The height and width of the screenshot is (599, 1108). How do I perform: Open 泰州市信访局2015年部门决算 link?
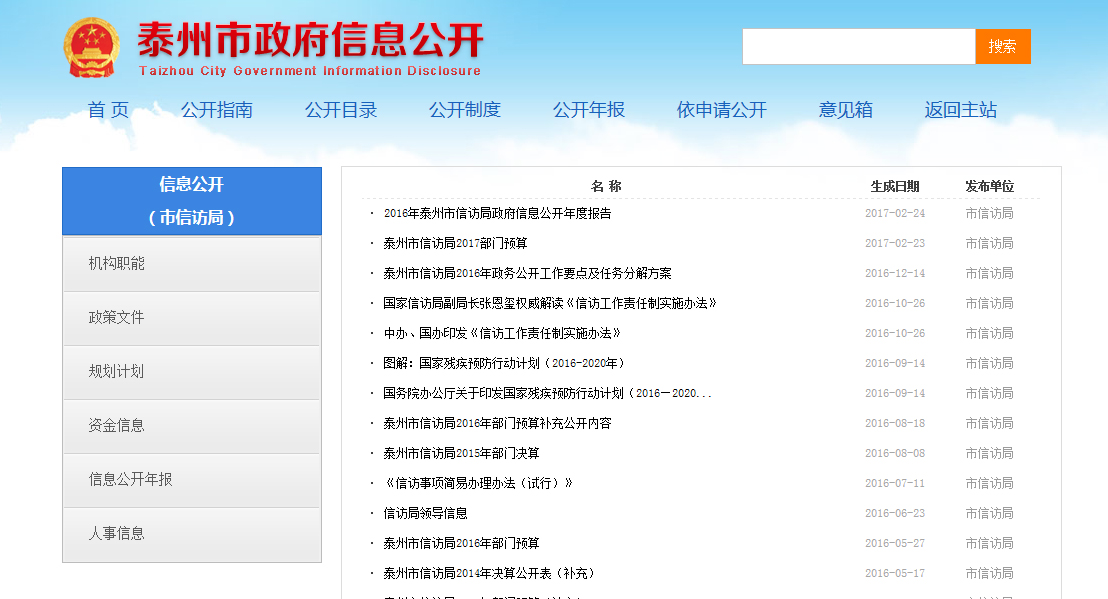pyautogui.click(x=461, y=453)
